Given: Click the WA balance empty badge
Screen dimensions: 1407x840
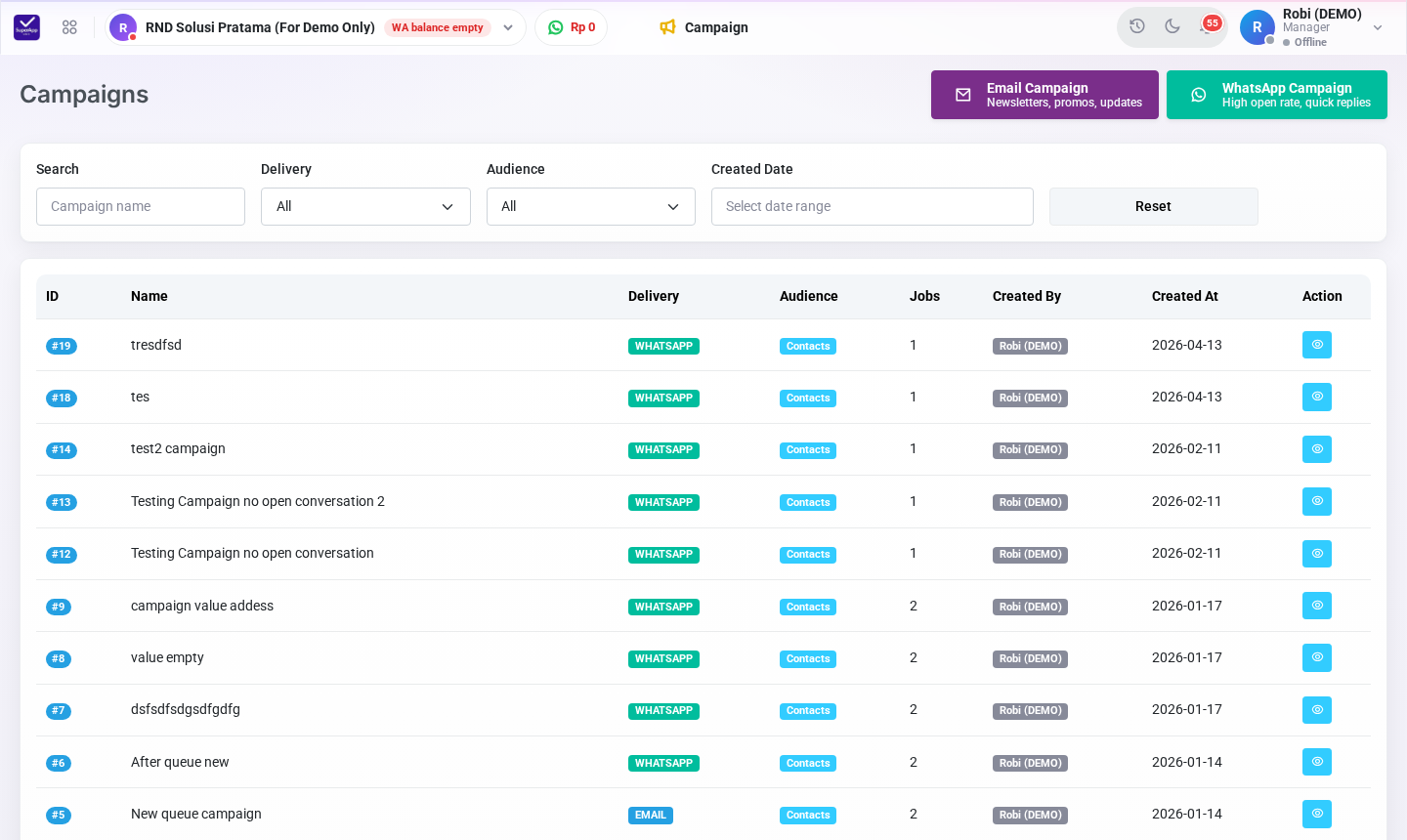Looking at the screenshot, I should [438, 27].
